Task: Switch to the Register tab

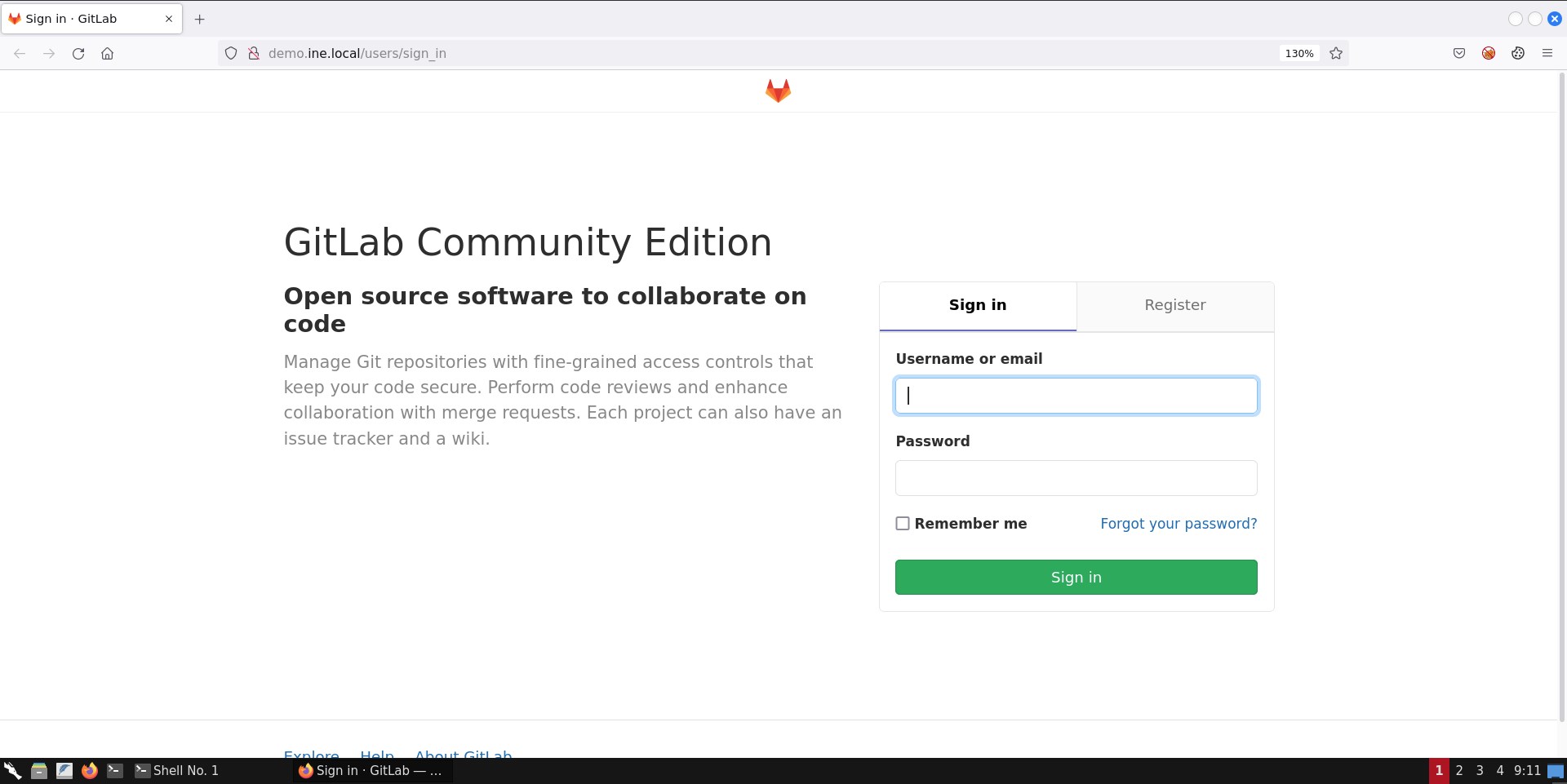Action: 1175,306
